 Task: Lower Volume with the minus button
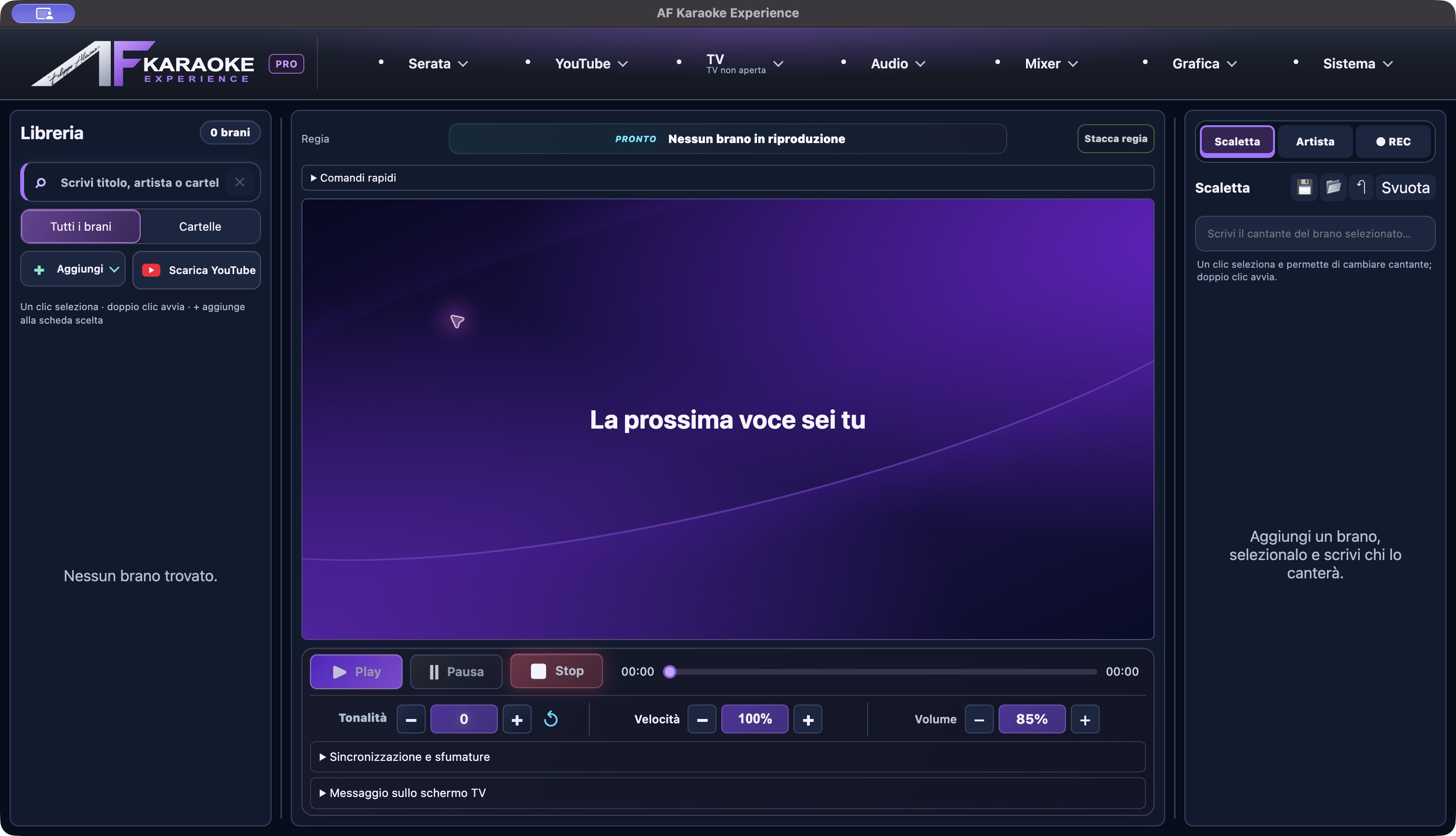(x=979, y=719)
